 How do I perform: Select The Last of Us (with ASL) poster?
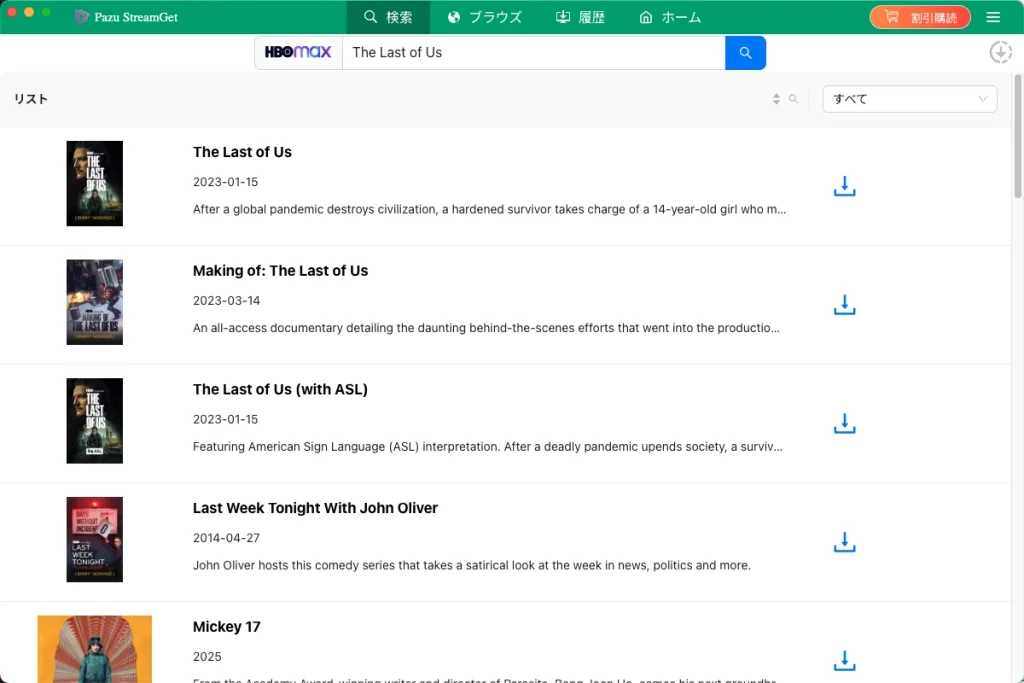click(95, 421)
